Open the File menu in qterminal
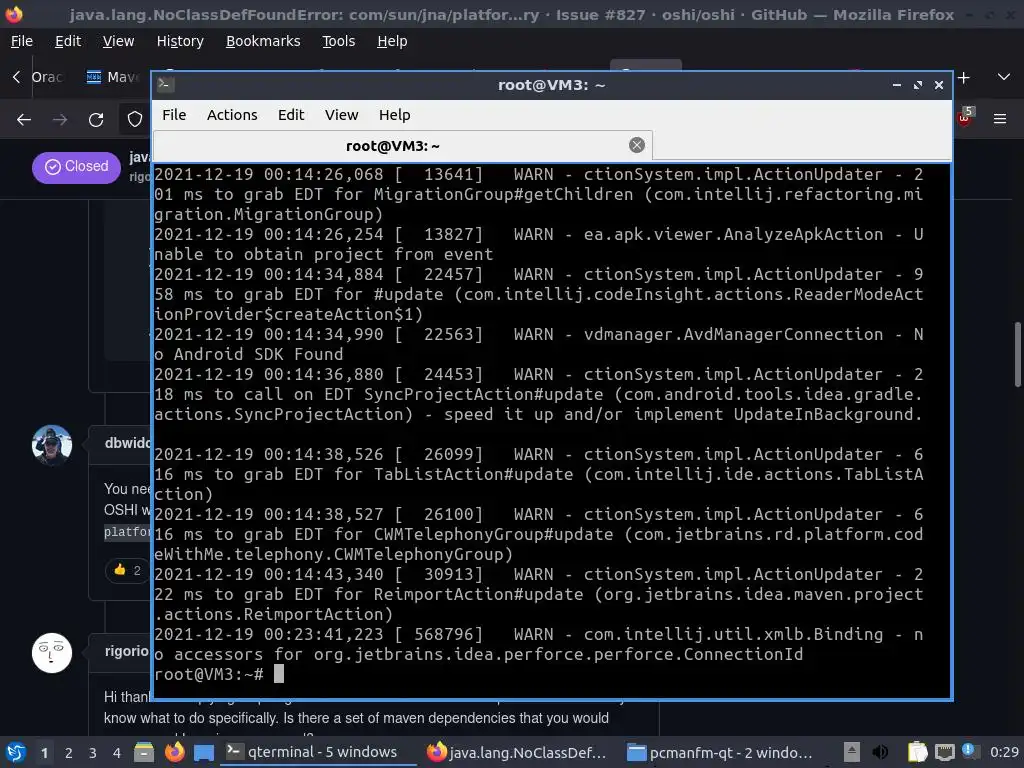Screen dimensions: 1024x768 174,115
